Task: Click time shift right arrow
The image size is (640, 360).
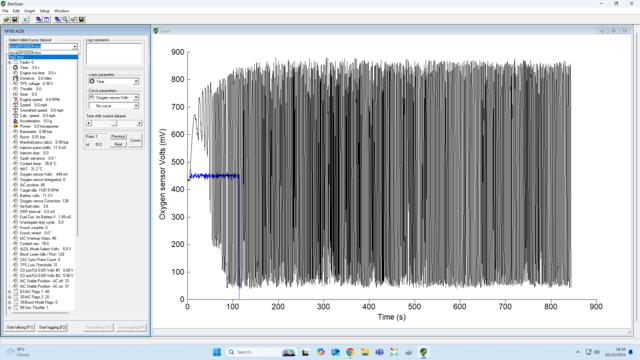Action: [x=139, y=123]
